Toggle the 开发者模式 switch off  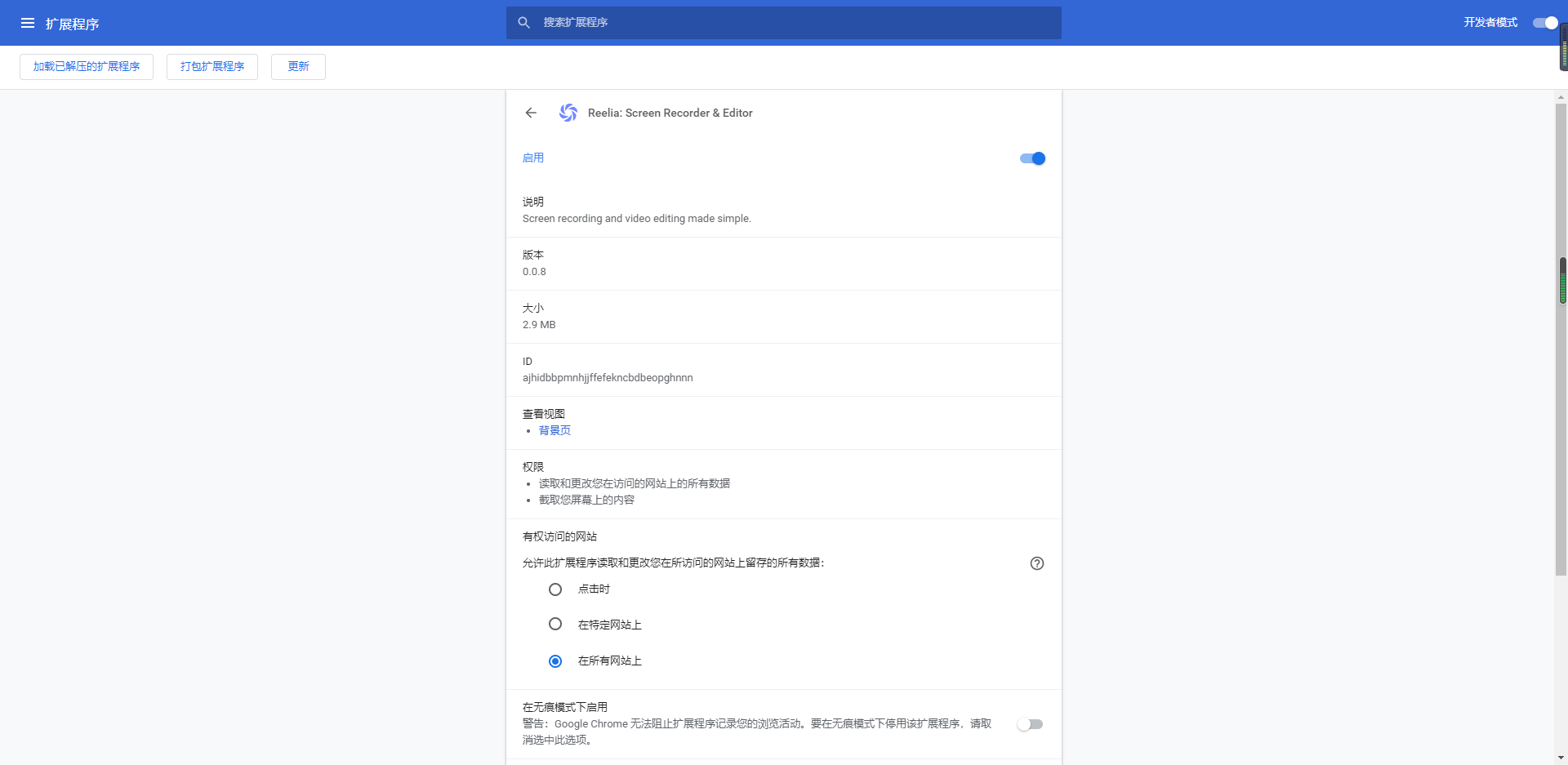coord(1543,23)
